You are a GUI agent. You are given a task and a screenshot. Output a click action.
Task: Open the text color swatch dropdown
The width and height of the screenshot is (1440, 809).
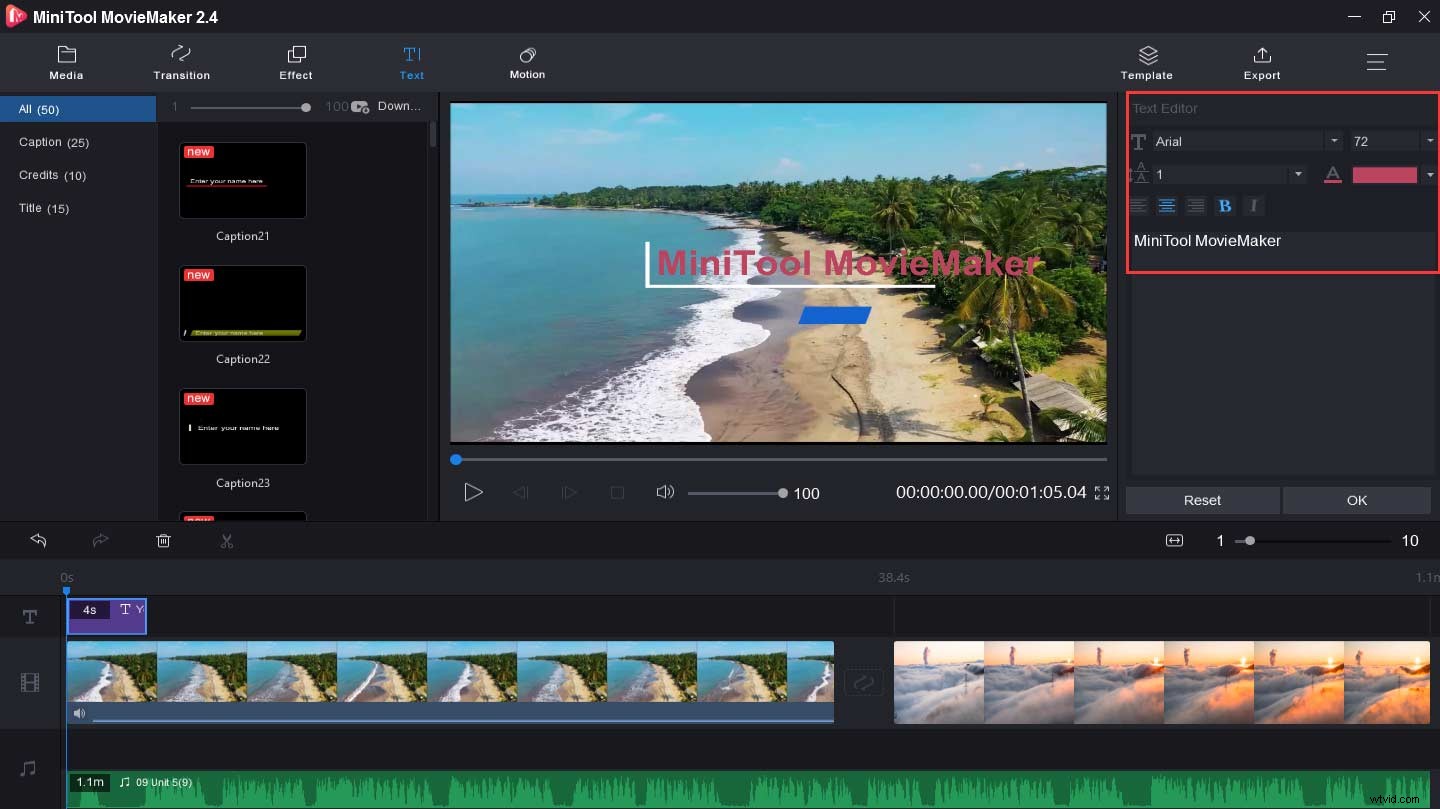(1430, 174)
